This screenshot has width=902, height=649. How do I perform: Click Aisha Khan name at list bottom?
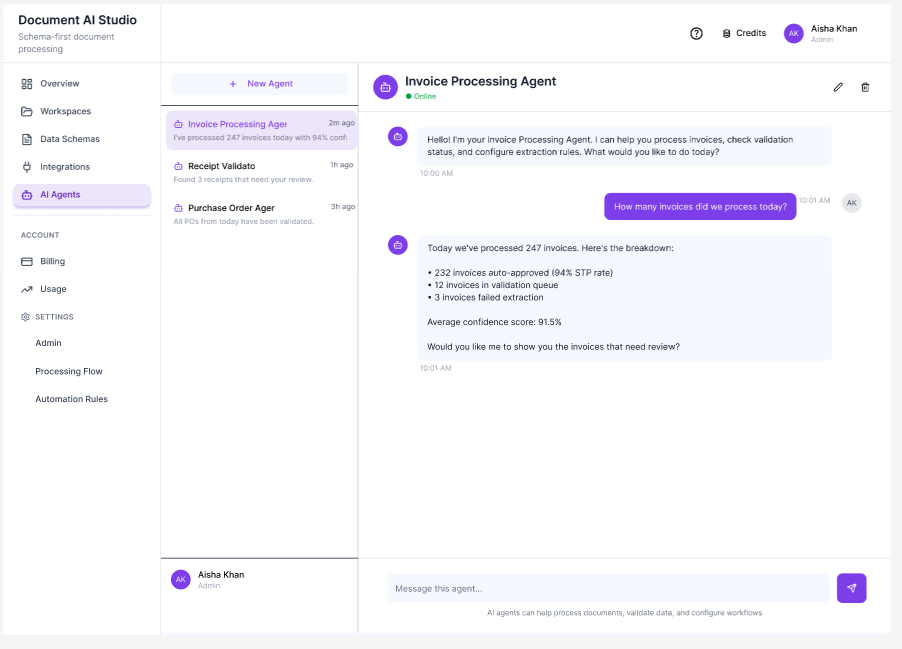tap(221, 575)
